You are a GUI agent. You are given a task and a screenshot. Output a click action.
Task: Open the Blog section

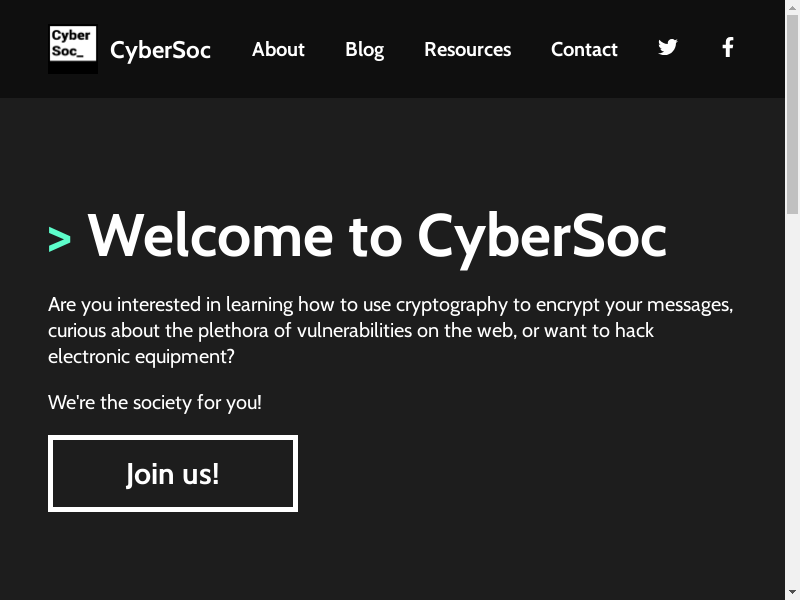[x=364, y=49]
